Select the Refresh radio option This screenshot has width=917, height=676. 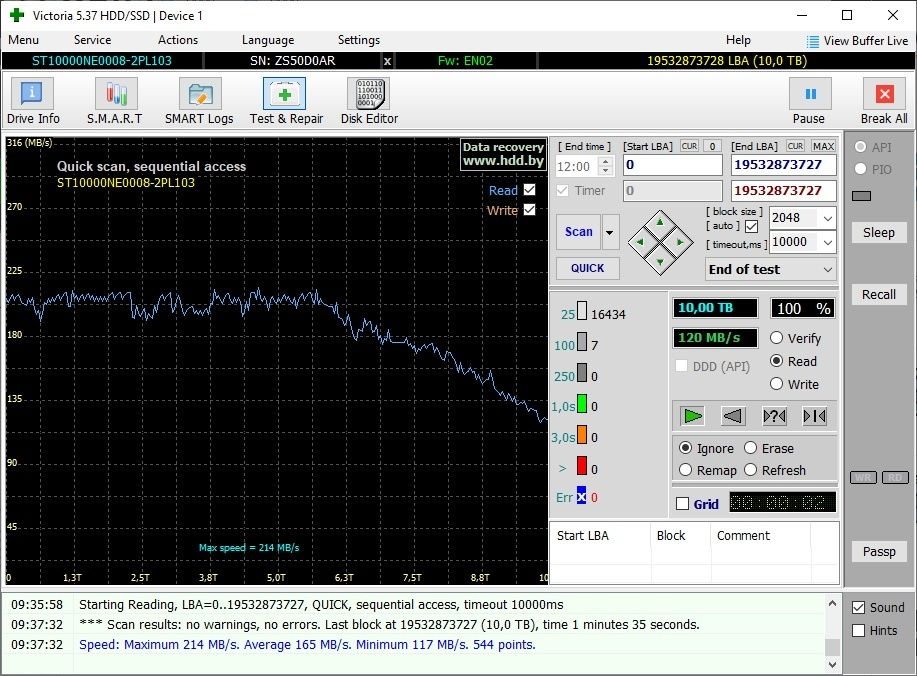click(x=750, y=470)
